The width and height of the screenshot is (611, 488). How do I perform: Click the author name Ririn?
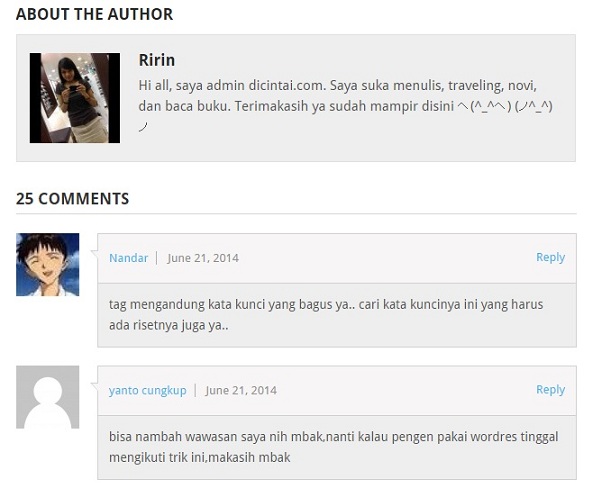[x=157, y=60]
